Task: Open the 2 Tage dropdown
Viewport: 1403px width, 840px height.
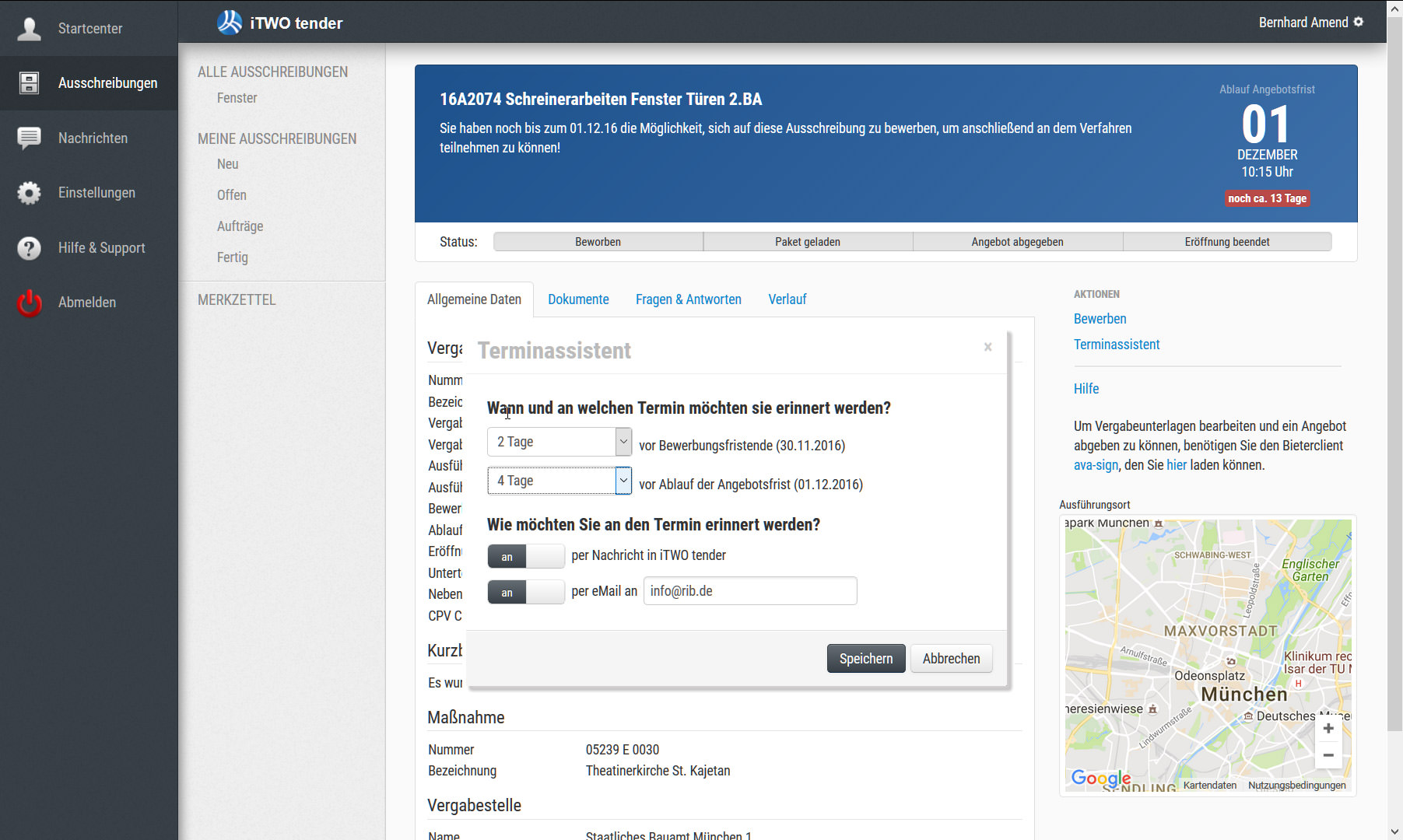Action: point(559,442)
